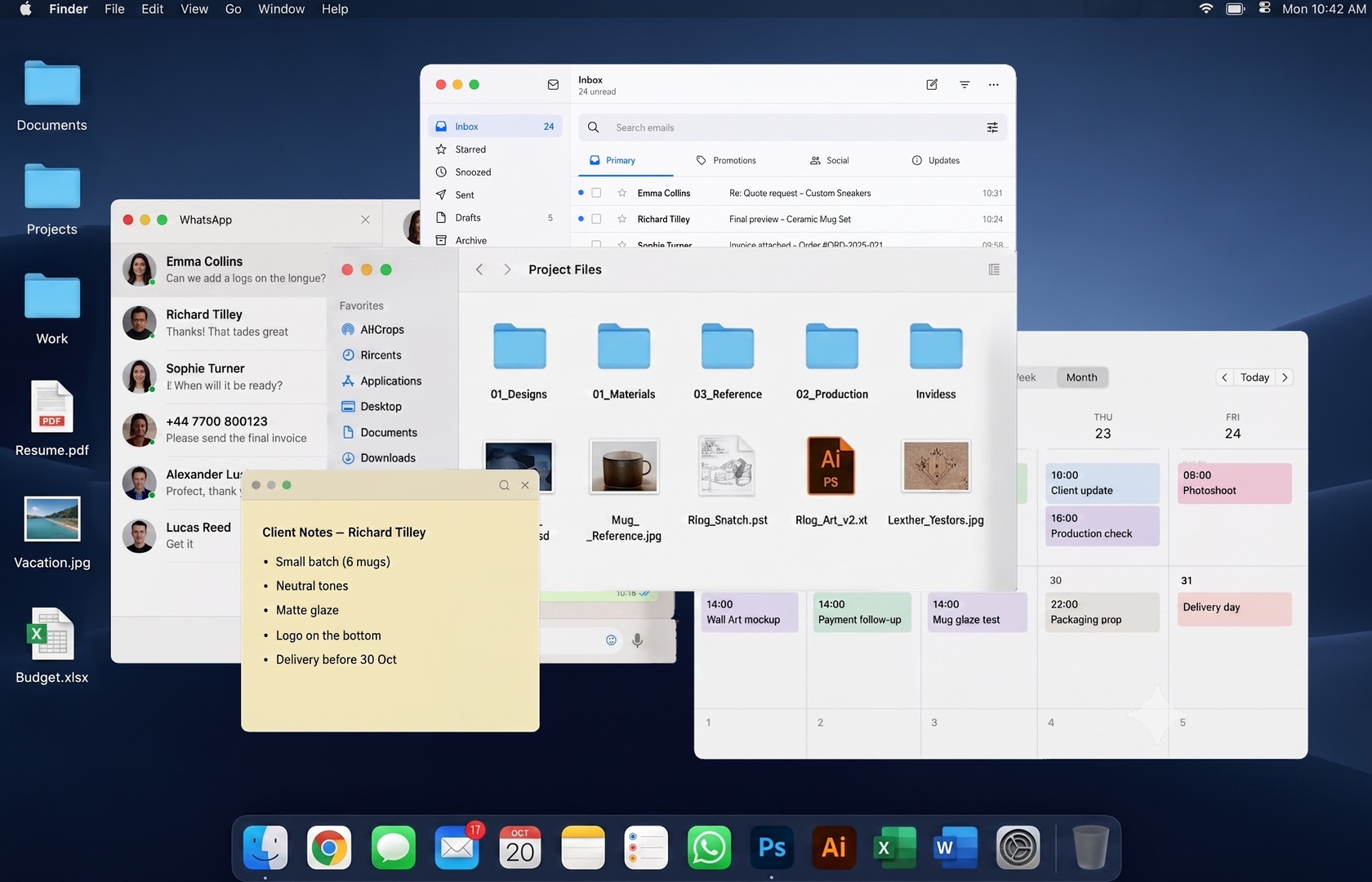Go back in the Project Files window
The height and width of the screenshot is (882, 1372).
click(x=479, y=269)
